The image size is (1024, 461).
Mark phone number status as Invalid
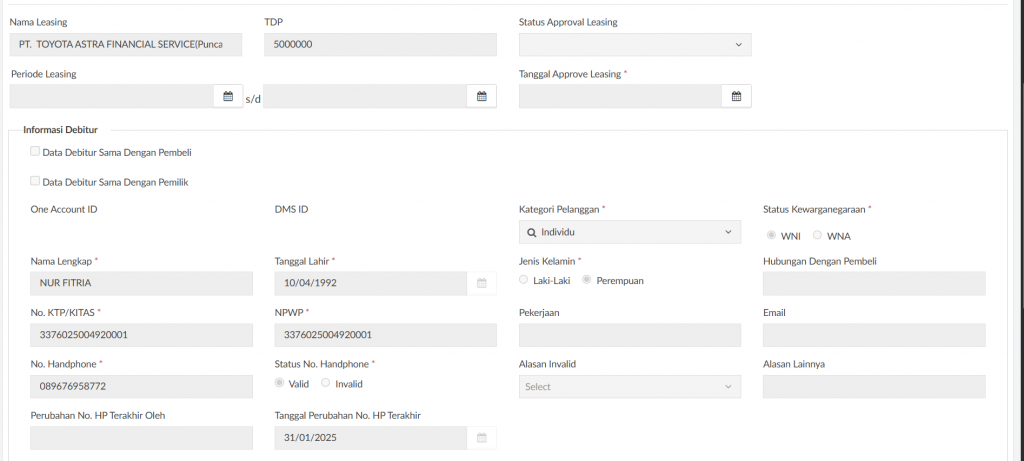pos(326,383)
